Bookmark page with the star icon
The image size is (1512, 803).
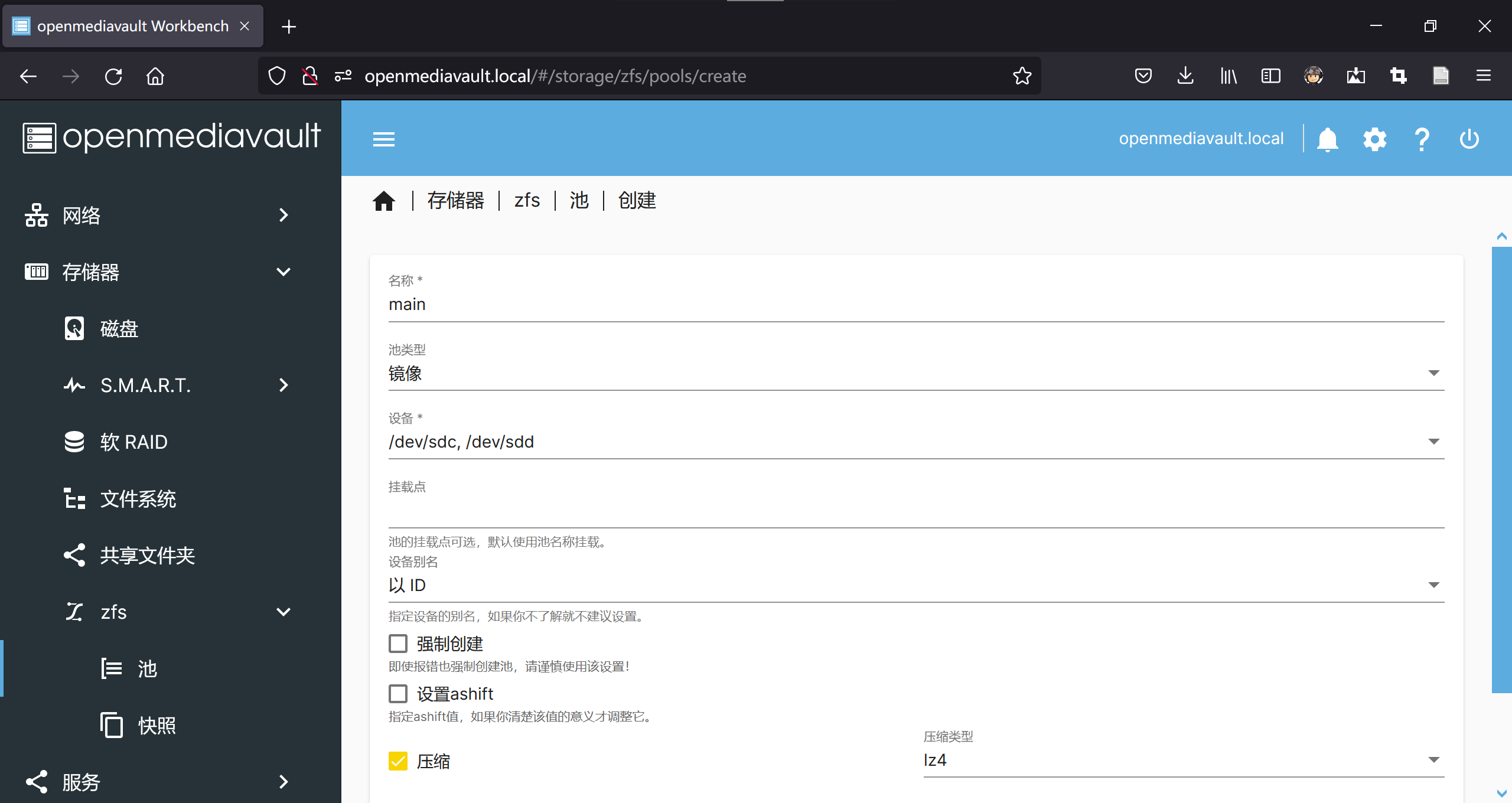(x=1022, y=76)
